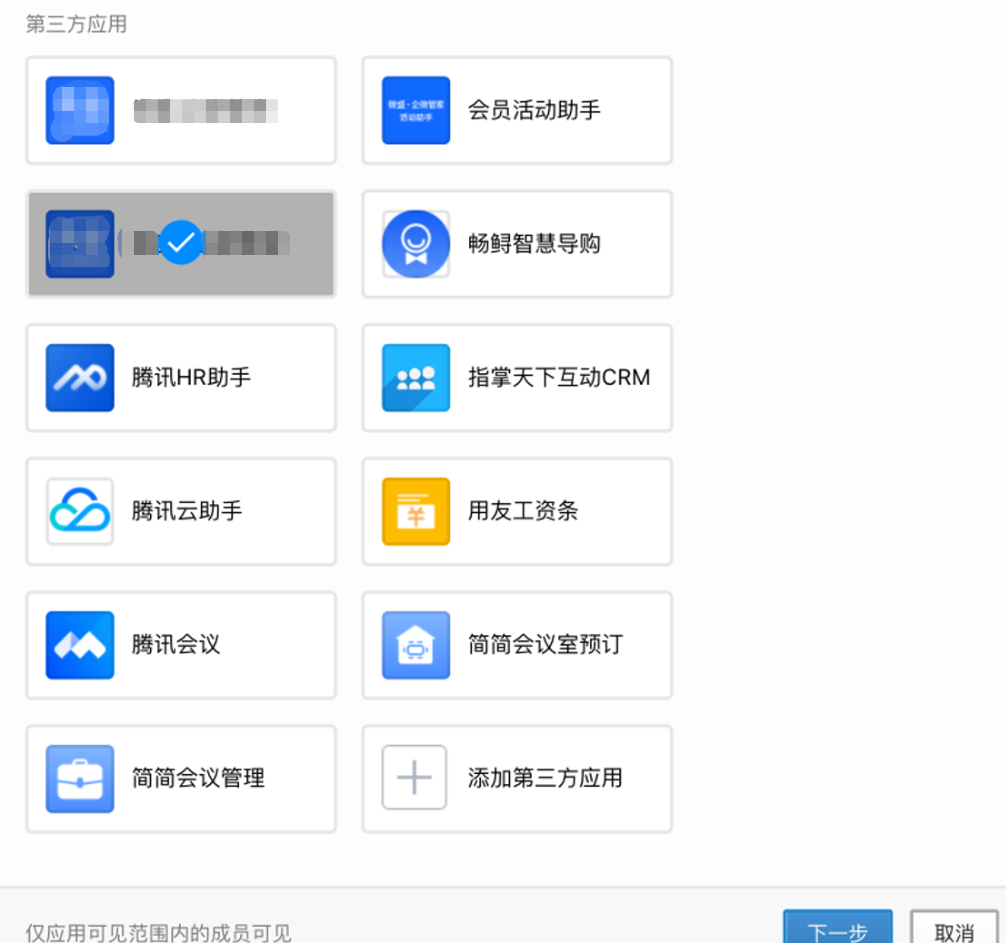Click the 畅鲟智慧导购 round icon

(x=416, y=244)
